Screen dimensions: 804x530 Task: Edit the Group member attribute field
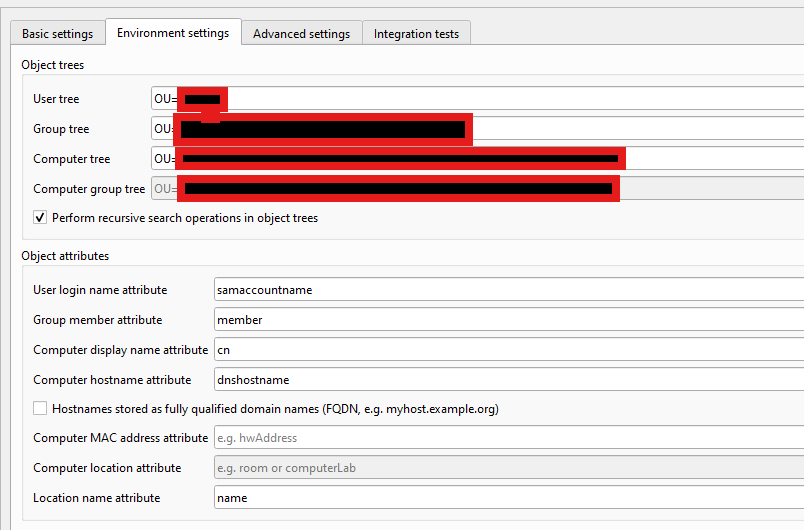click(509, 319)
